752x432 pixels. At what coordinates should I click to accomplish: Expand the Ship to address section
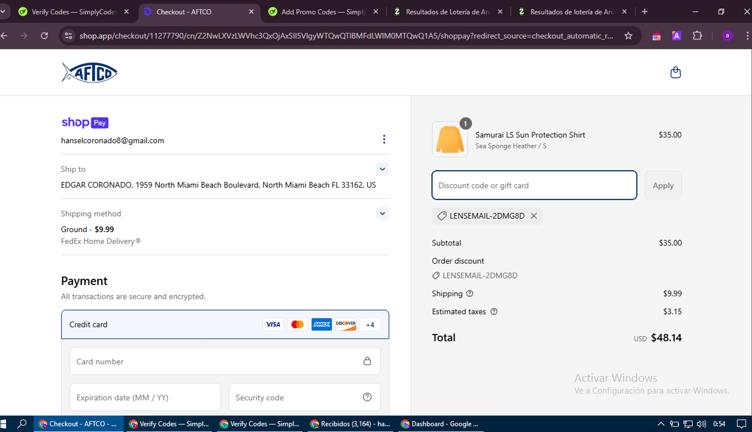[382, 169]
